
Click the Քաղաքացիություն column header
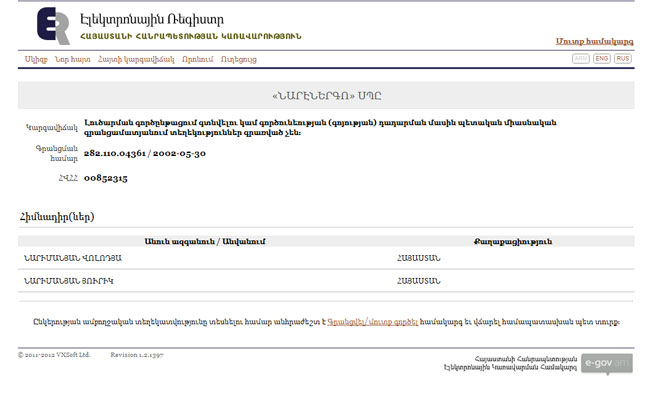(513, 241)
